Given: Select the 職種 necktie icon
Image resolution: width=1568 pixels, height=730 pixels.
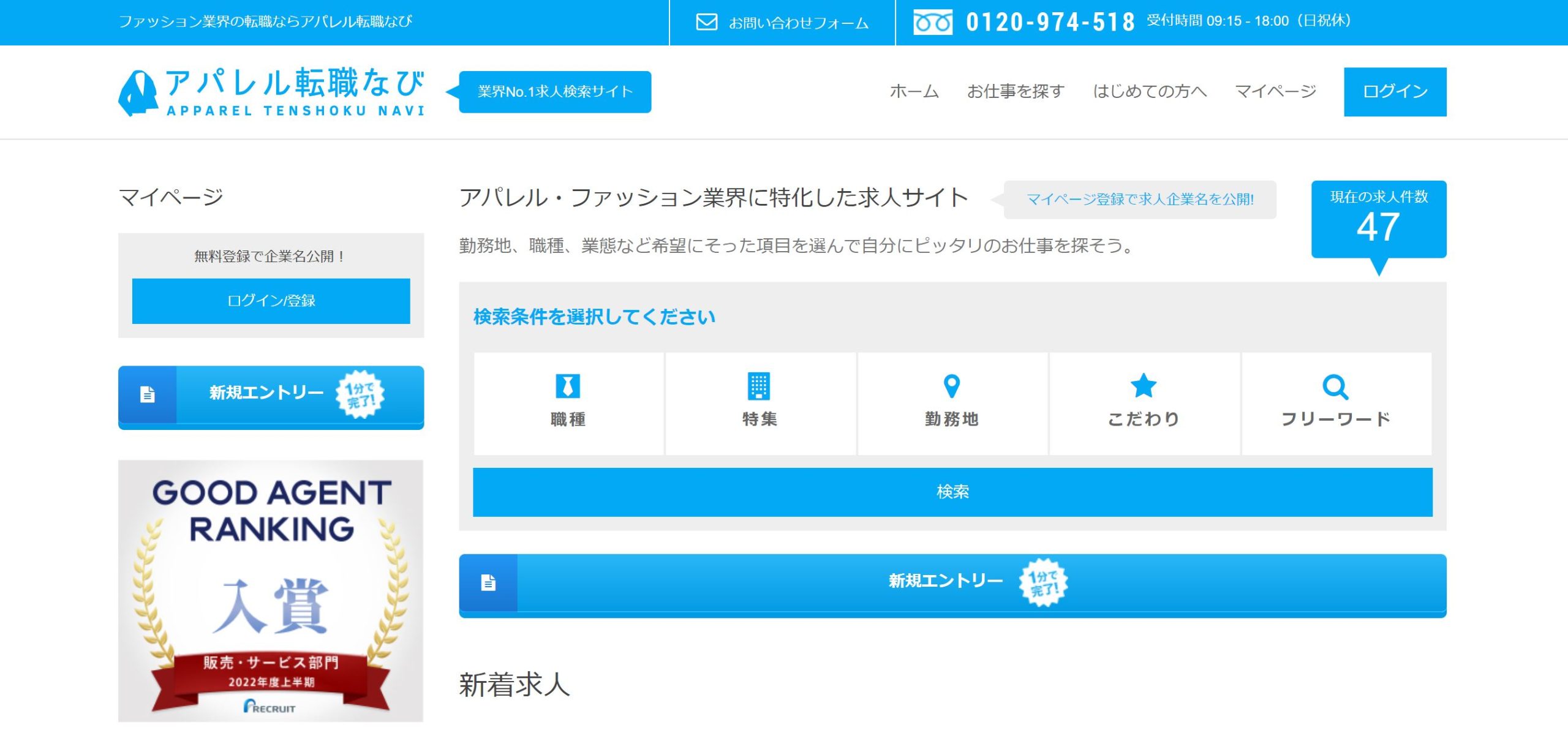Looking at the screenshot, I should pos(567,385).
